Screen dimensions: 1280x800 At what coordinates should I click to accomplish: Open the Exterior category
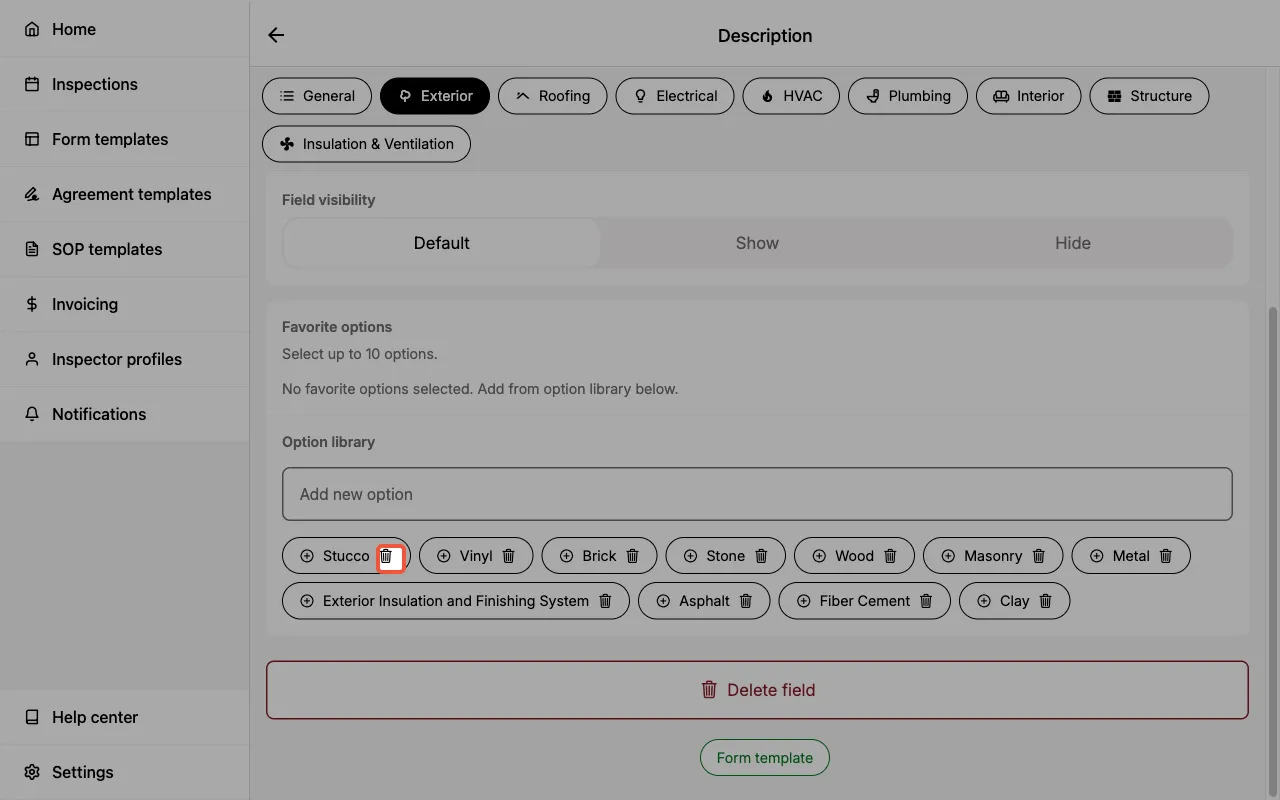(434, 95)
